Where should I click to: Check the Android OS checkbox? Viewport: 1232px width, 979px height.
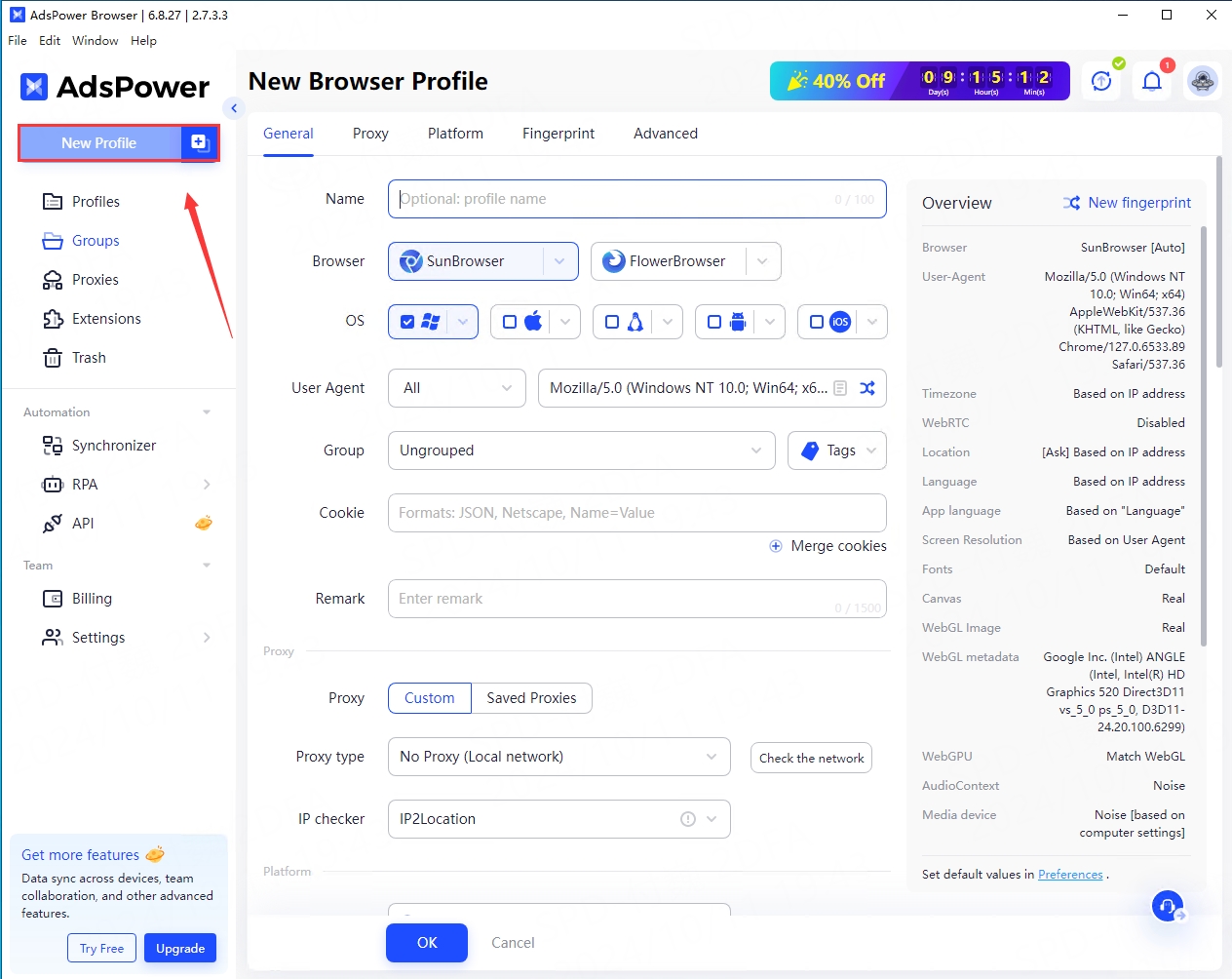tap(714, 322)
